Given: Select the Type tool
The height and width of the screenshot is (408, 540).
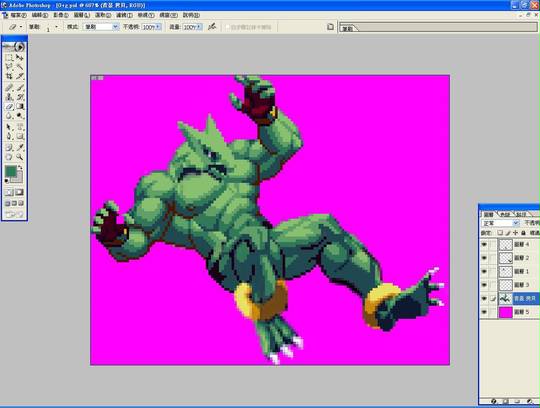Looking at the screenshot, I should click(20, 127).
